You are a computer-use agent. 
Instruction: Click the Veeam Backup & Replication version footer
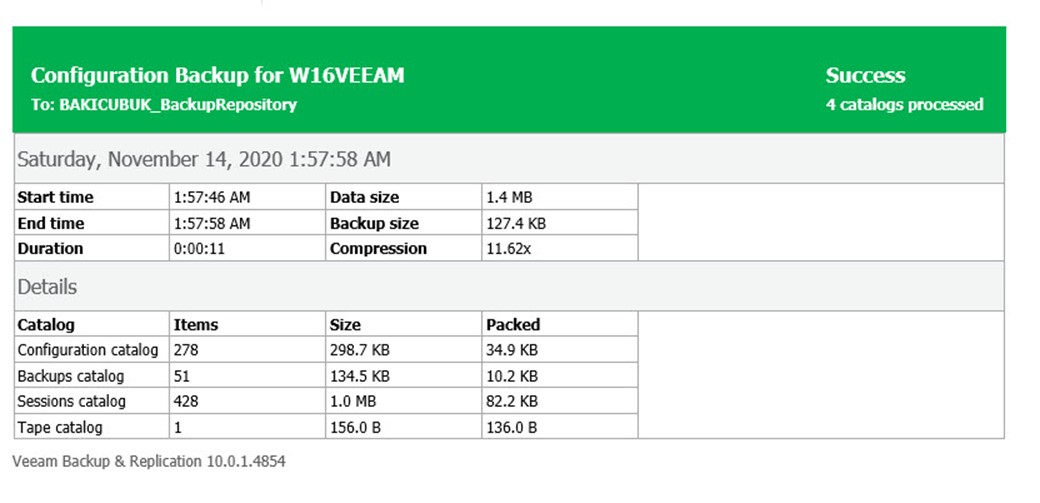(149, 461)
